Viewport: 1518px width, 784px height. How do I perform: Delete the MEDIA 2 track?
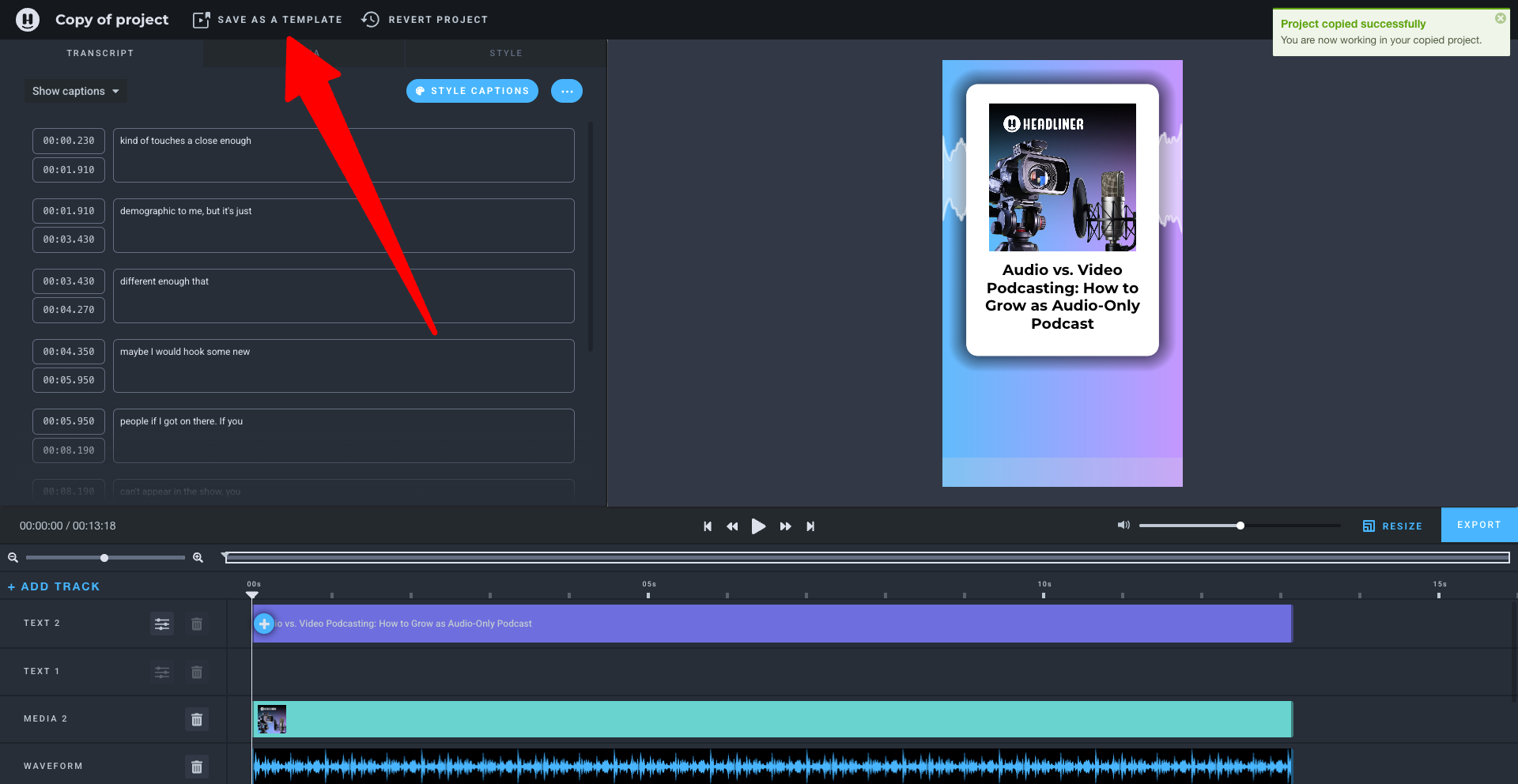[197, 719]
